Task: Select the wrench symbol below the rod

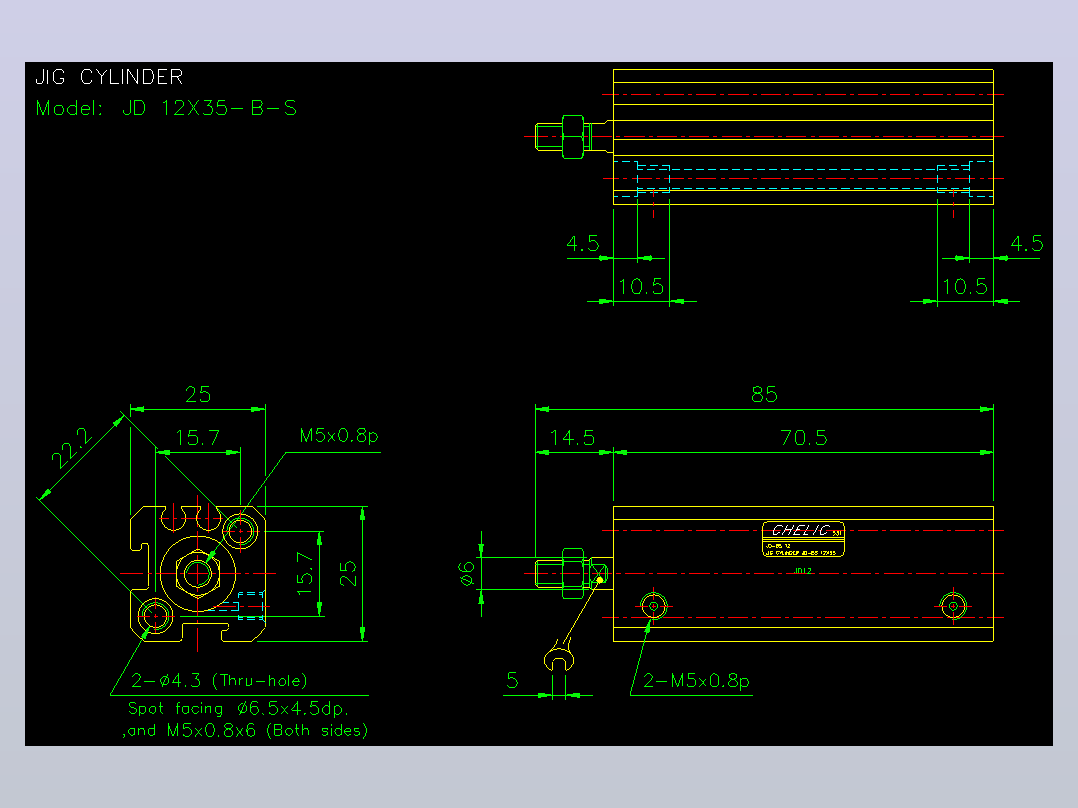Action: tap(559, 655)
